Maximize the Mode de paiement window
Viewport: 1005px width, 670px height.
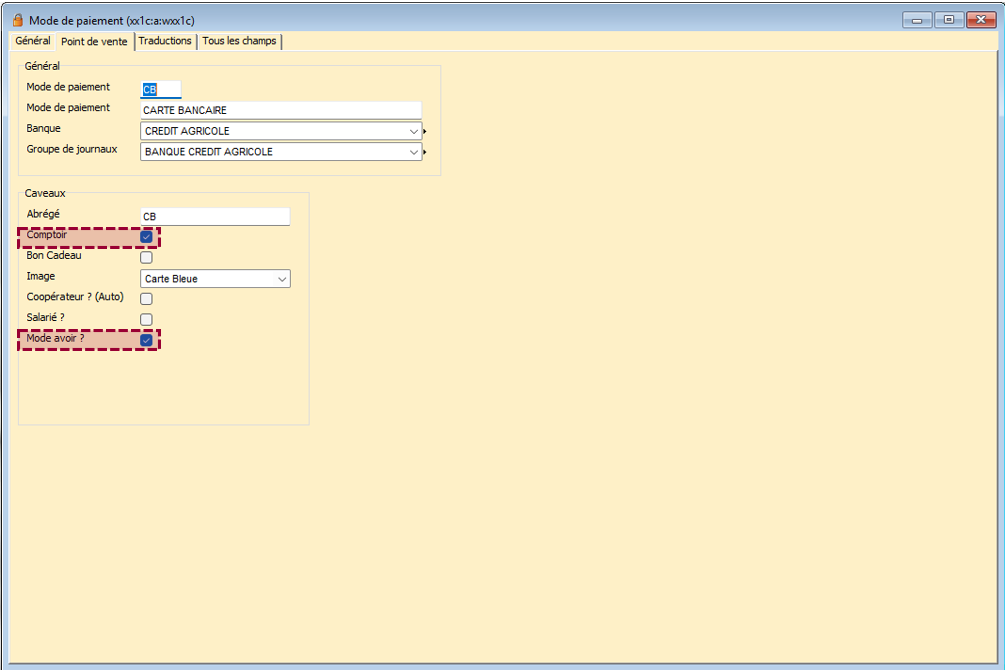pos(948,19)
